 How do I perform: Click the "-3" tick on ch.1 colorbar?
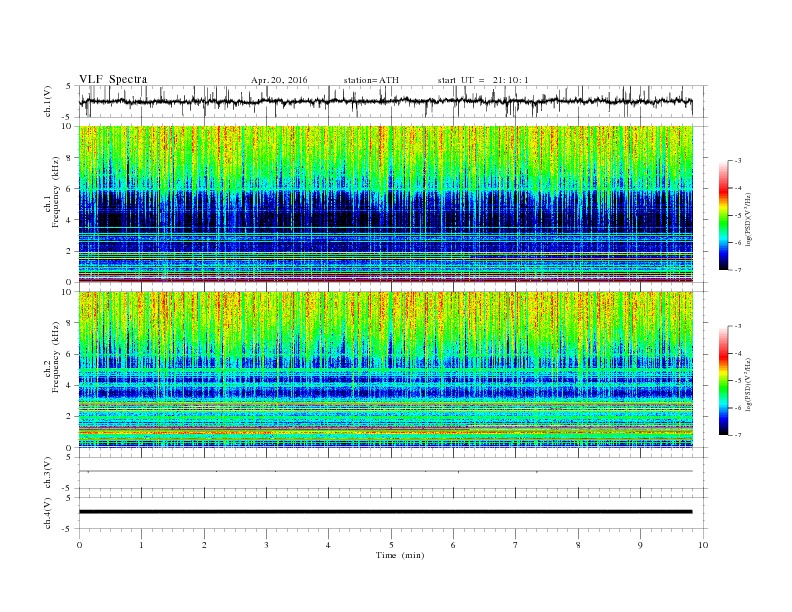[x=737, y=161]
